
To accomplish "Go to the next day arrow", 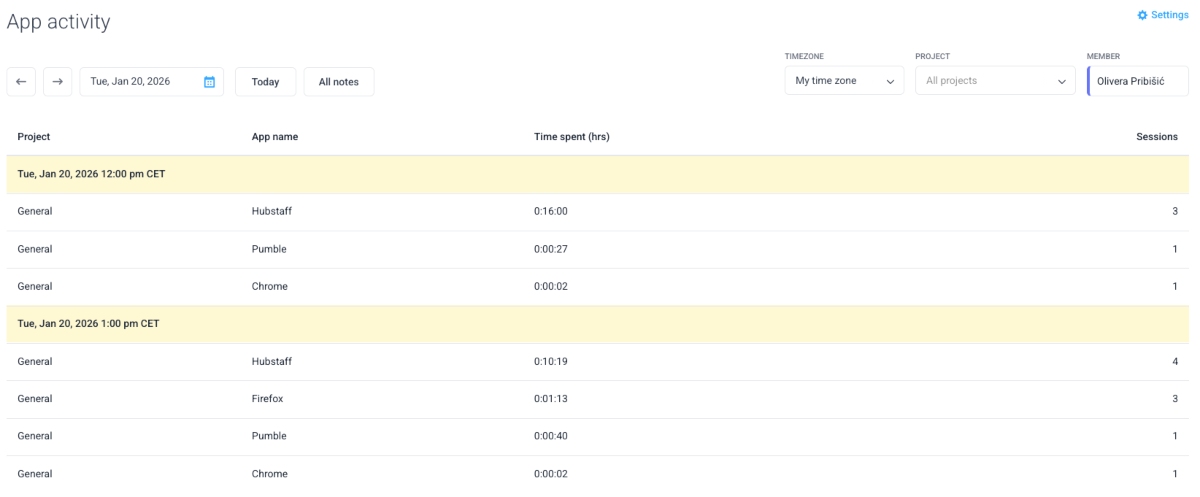I will [57, 82].
